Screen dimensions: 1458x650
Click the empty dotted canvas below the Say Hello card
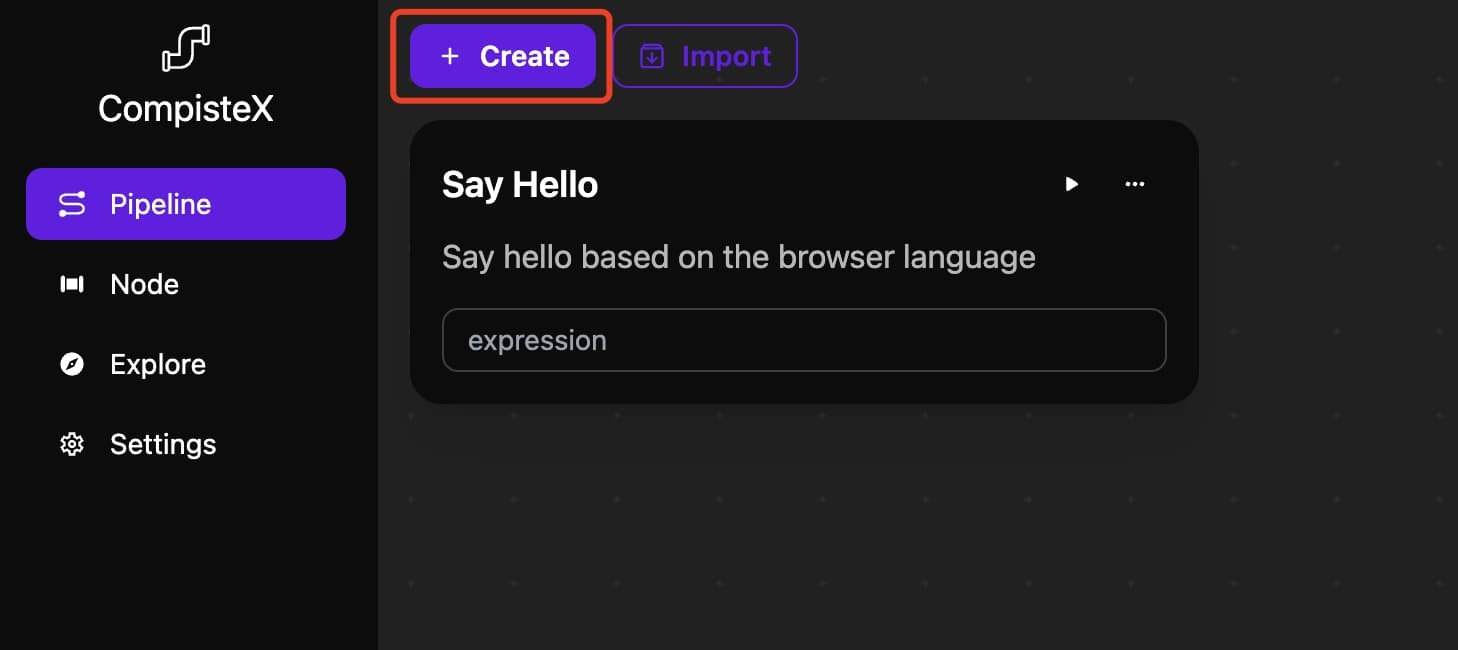pyautogui.click(x=804, y=520)
